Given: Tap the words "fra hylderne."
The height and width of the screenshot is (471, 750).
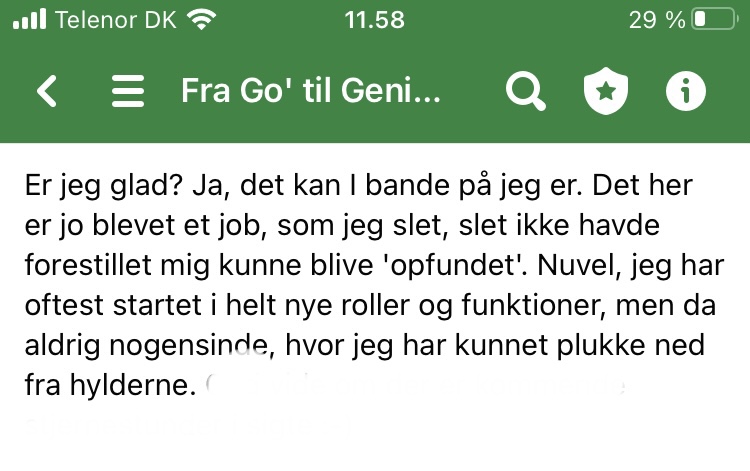Looking at the screenshot, I should (x=107, y=385).
